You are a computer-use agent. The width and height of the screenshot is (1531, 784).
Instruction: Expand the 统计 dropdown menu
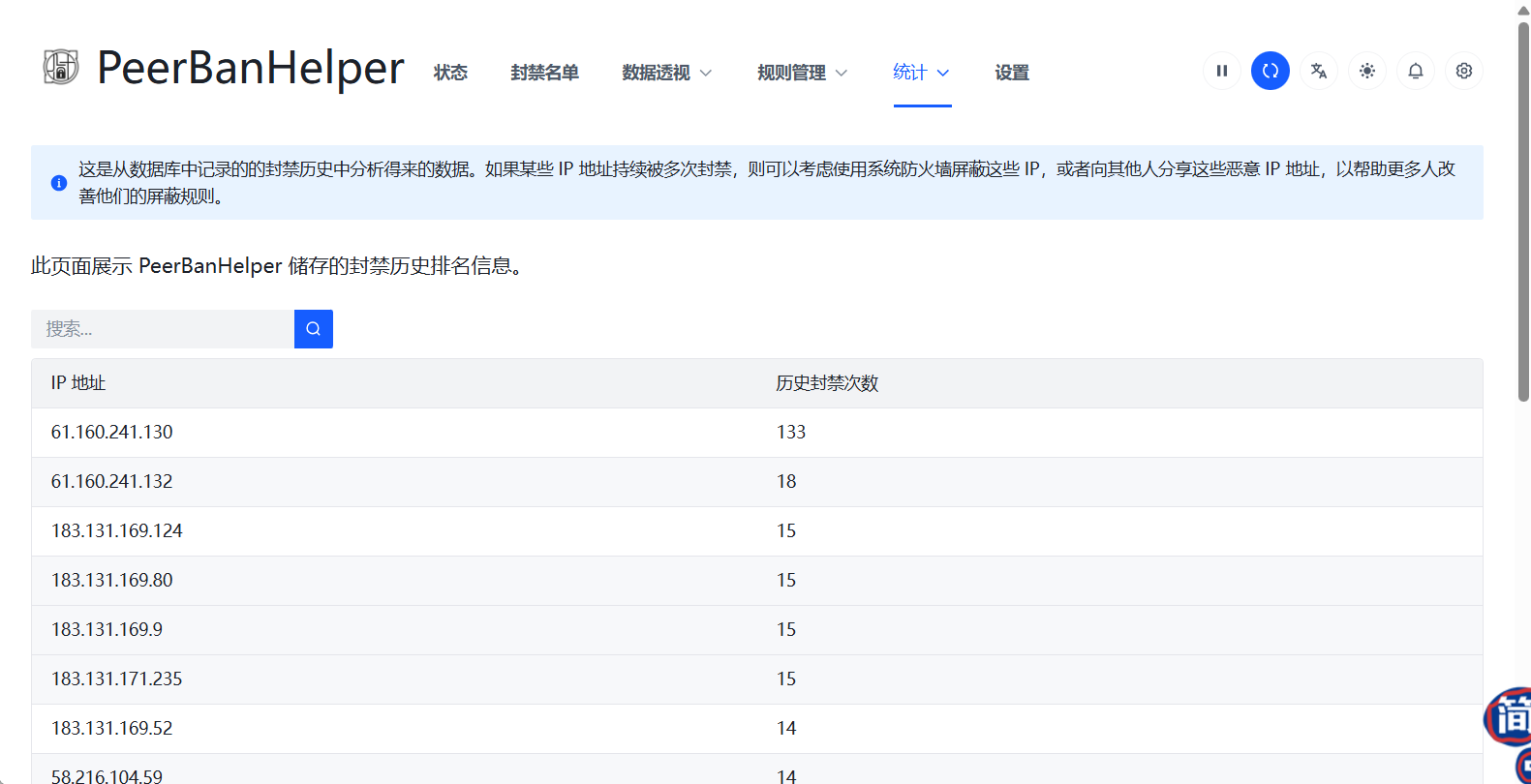point(921,73)
